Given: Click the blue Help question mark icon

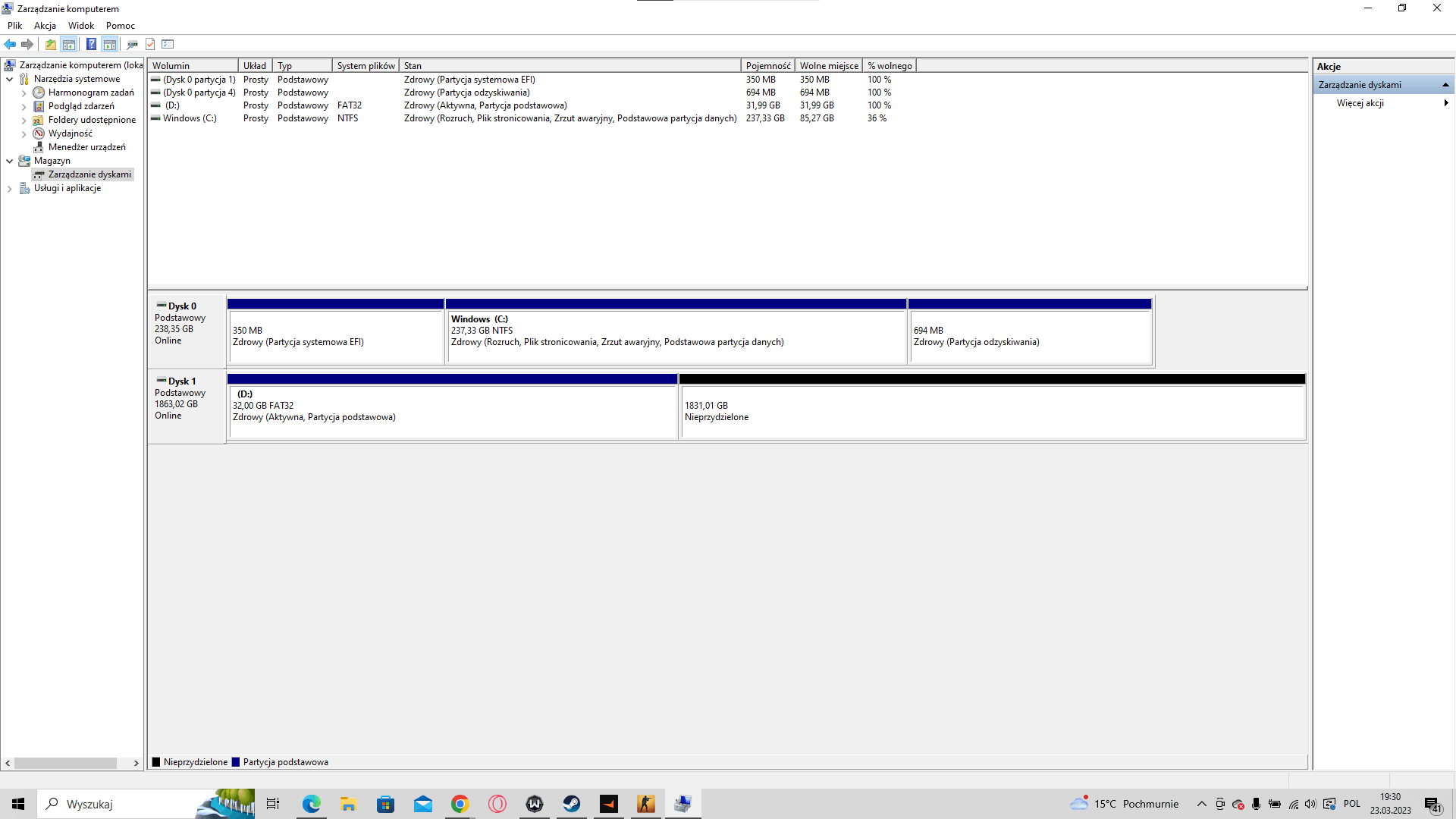Looking at the screenshot, I should (x=91, y=44).
